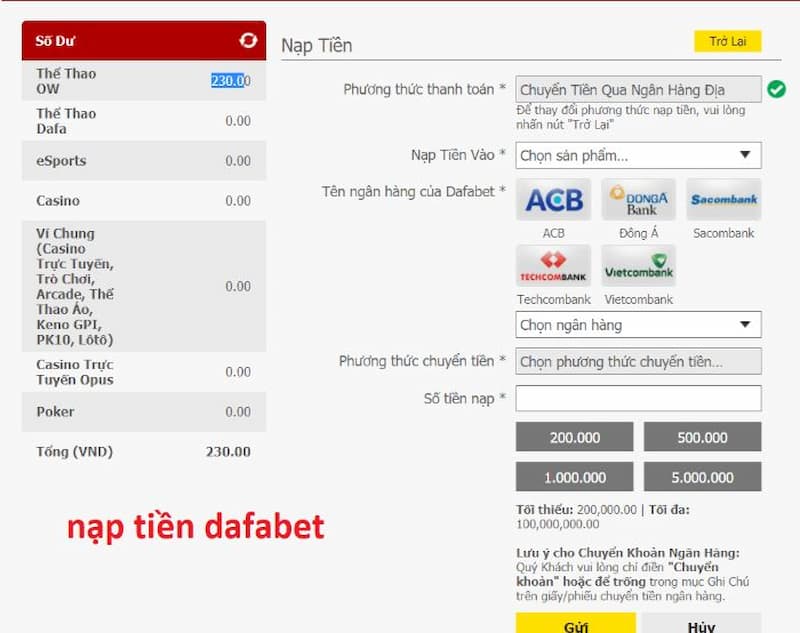The height and width of the screenshot is (633, 800).
Task: Choose the 500.000 preset amount
Action: (x=702, y=437)
